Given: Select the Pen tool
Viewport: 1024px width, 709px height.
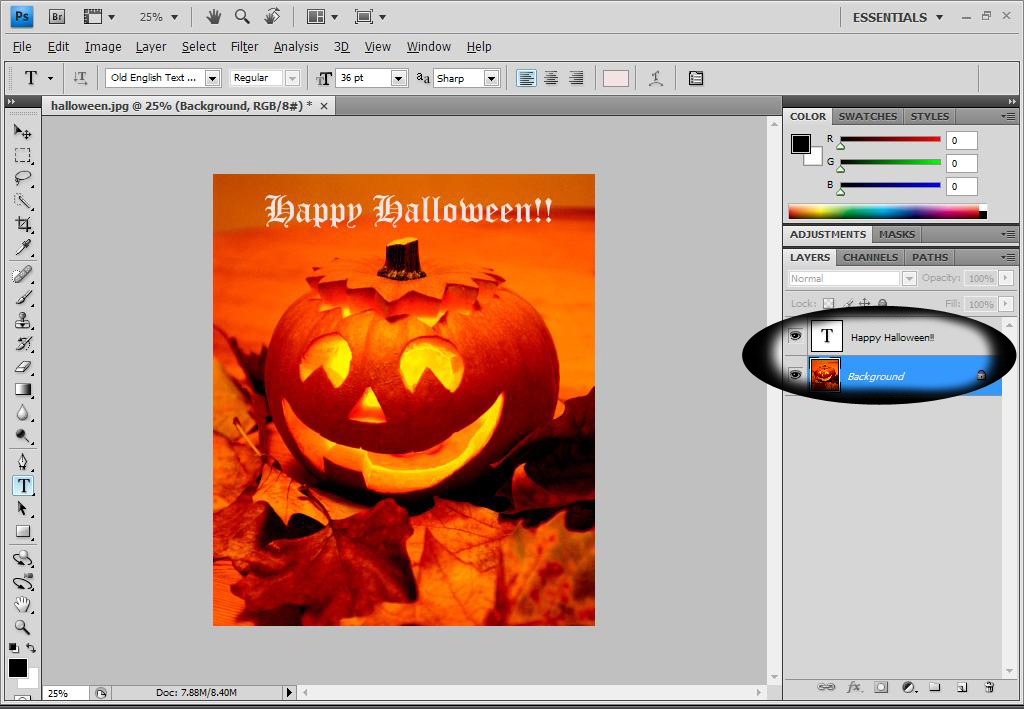Looking at the screenshot, I should (x=22, y=462).
